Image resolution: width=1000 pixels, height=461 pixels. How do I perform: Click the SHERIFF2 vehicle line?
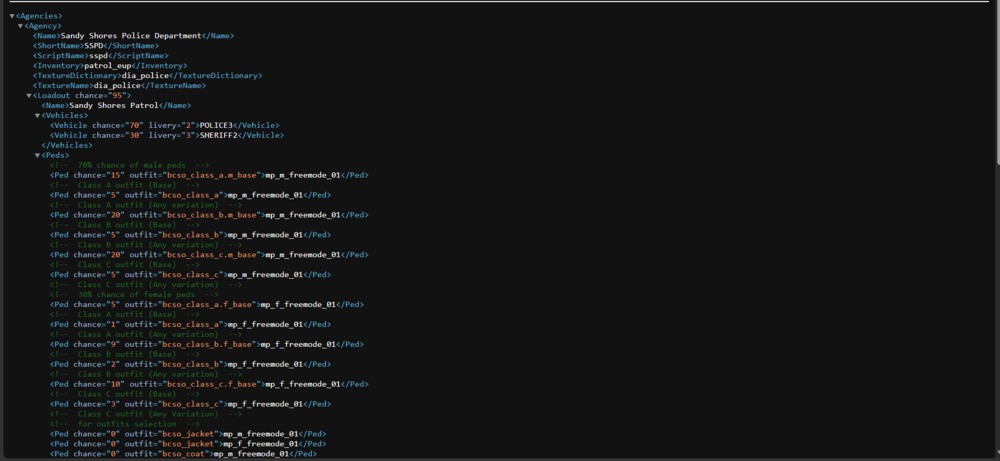(167, 135)
